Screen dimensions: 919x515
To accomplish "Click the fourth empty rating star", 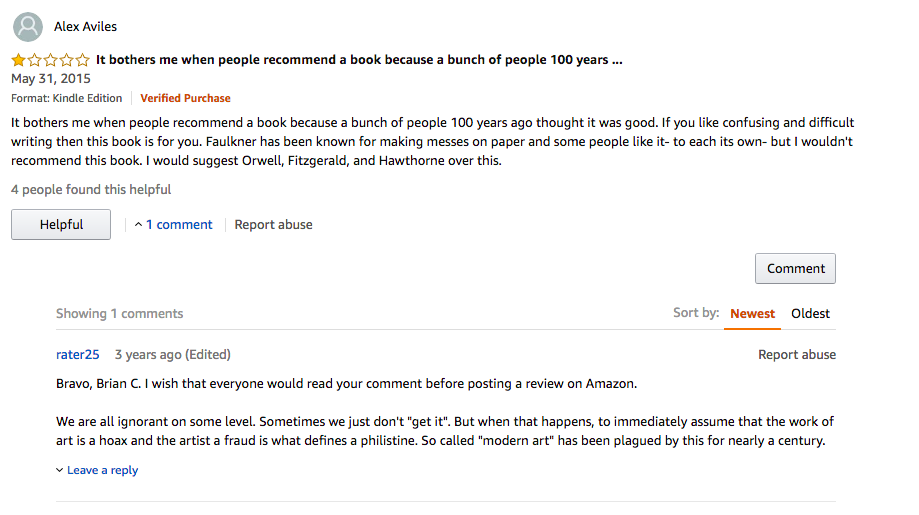I will [x=67, y=60].
